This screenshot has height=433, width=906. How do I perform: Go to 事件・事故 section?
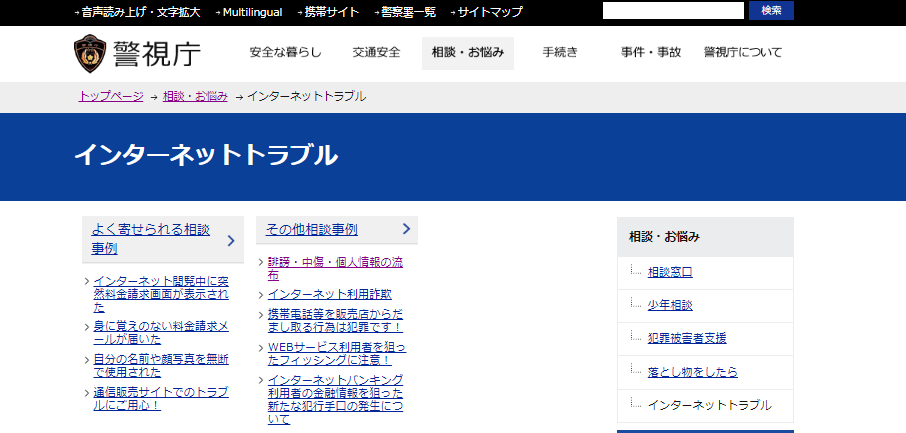650,53
